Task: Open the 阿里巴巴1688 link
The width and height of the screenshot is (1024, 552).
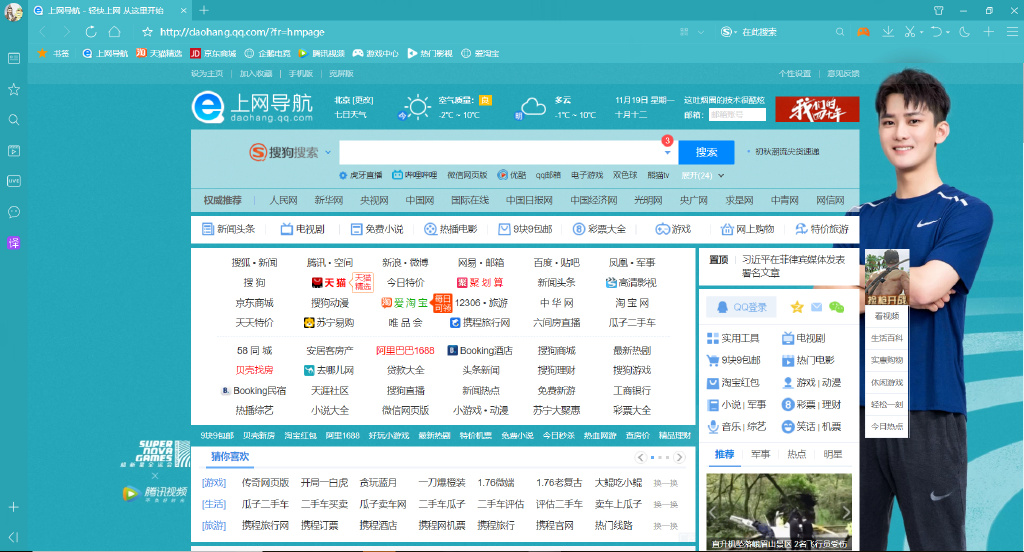Action: coord(405,351)
